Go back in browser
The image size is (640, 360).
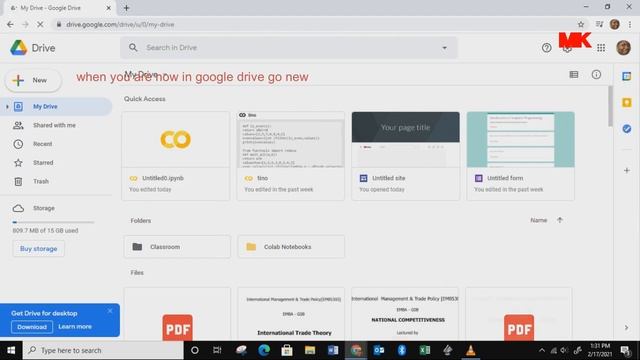[x=10, y=24]
